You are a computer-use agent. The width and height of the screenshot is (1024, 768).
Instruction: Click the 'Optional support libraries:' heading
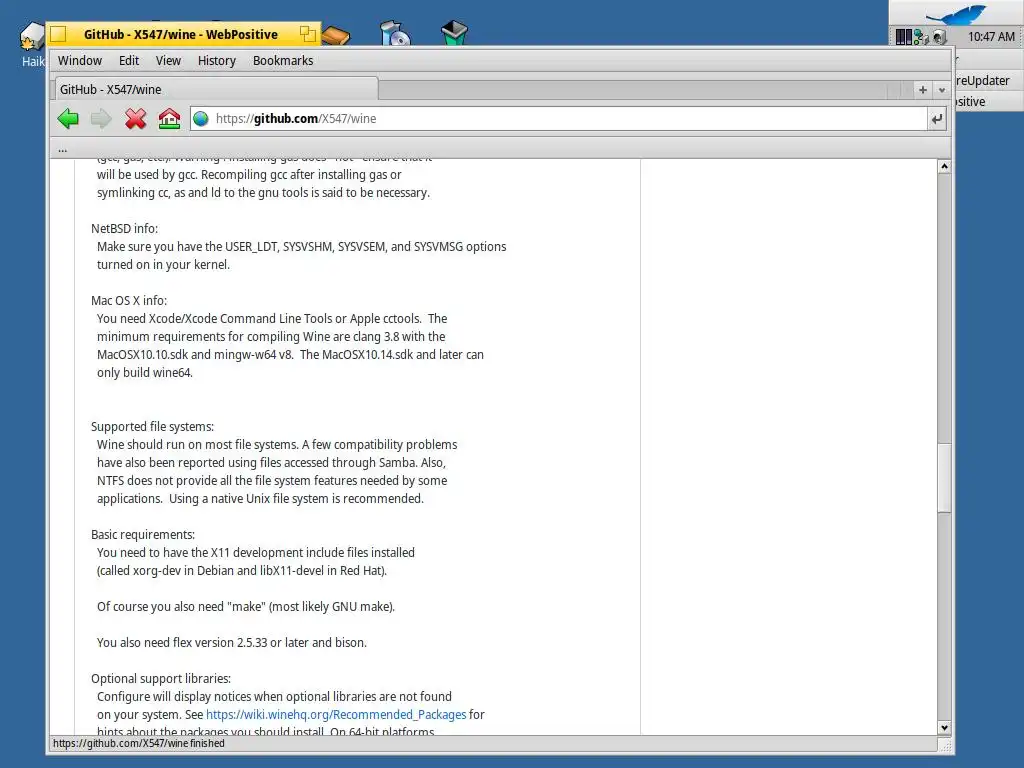(x=161, y=679)
